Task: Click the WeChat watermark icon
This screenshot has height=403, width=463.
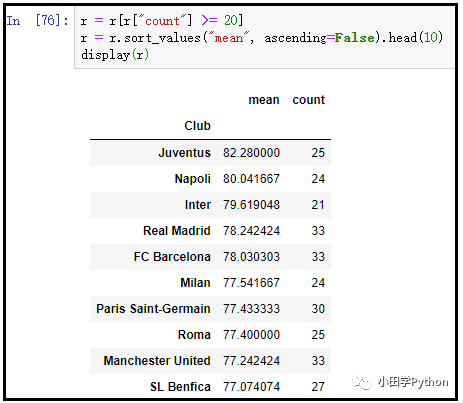Action: coord(362,382)
